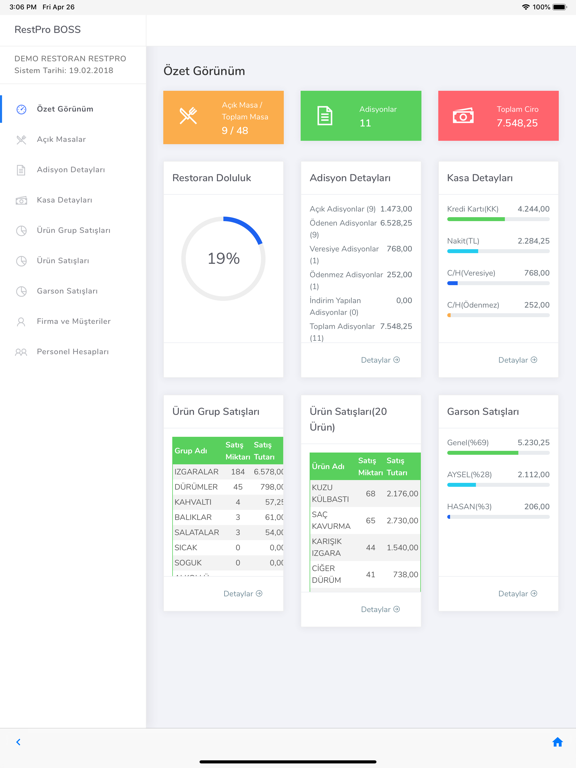Click the Adisyon Detayları document sidebar icon

tap(21, 170)
